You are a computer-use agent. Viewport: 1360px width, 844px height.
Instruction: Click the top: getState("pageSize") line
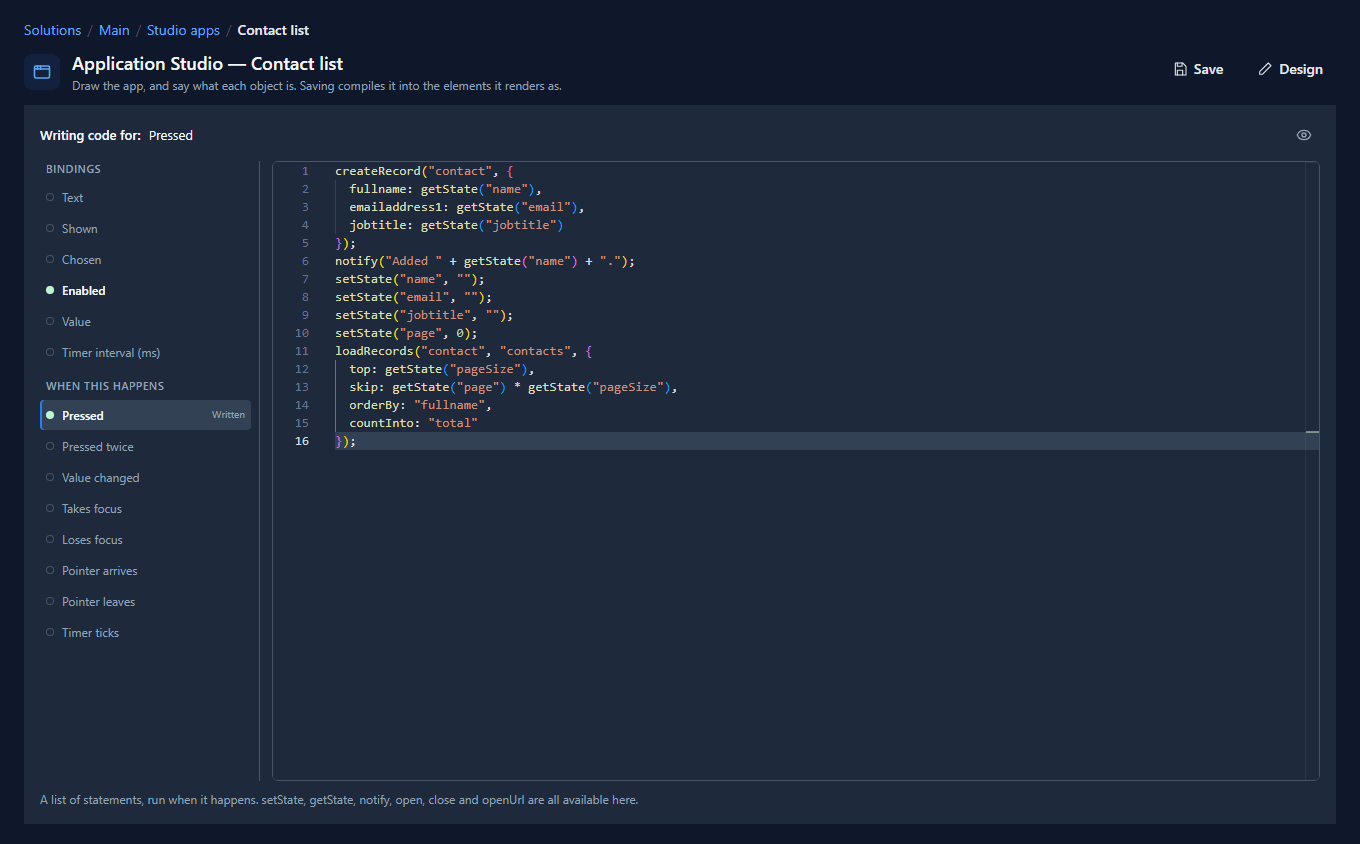click(x=442, y=369)
